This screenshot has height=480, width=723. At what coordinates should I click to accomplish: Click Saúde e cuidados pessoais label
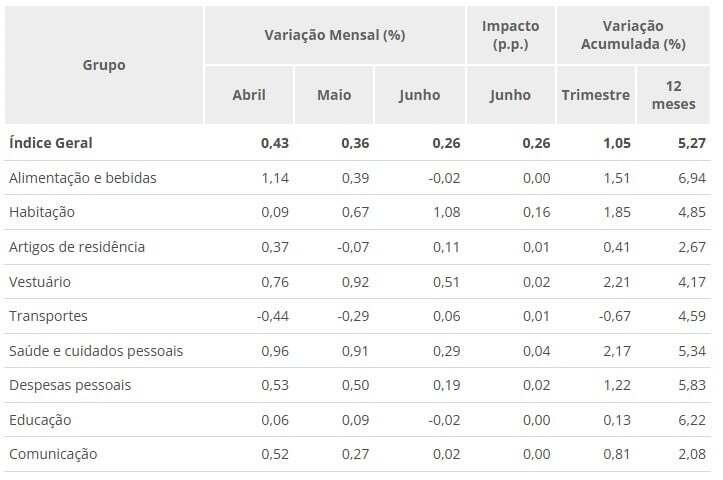[x=95, y=351]
